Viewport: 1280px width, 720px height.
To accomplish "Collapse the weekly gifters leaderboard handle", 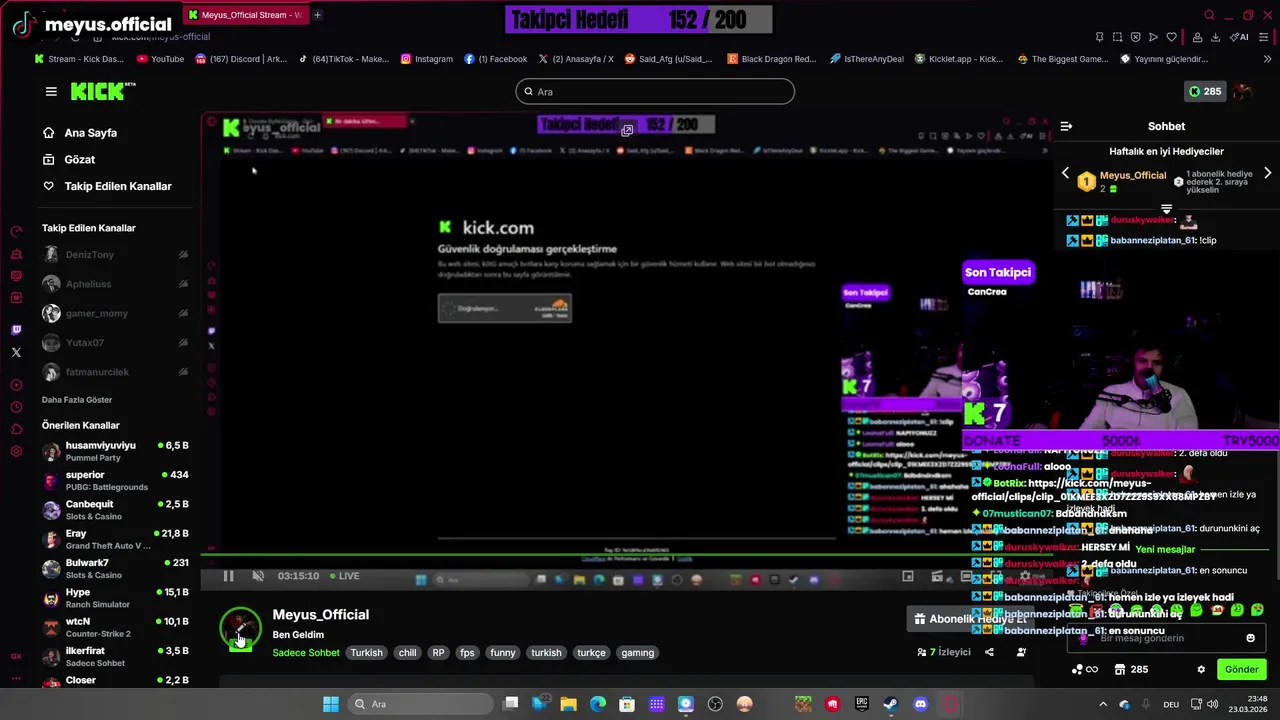I will [1166, 209].
